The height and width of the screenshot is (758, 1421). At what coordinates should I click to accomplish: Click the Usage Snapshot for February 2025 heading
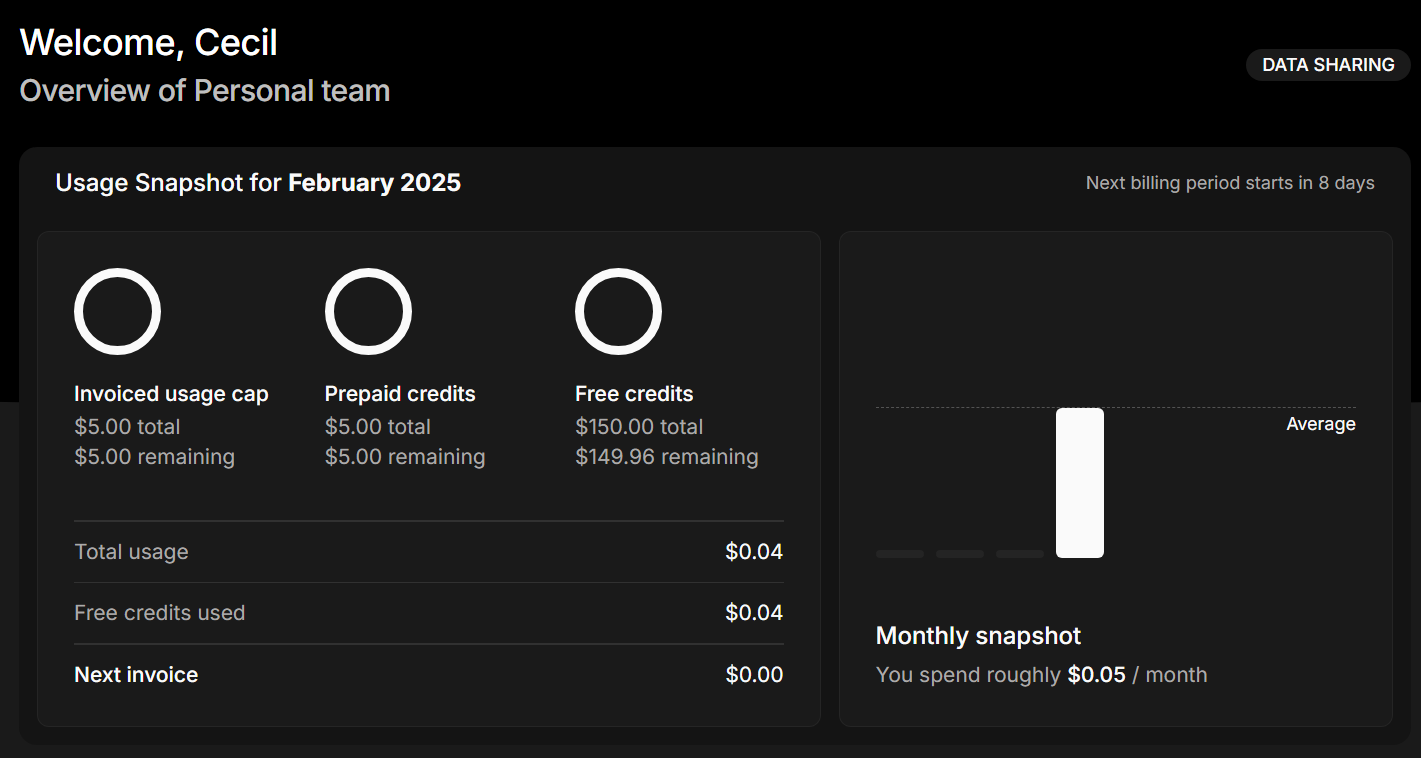pyautogui.click(x=258, y=183)
